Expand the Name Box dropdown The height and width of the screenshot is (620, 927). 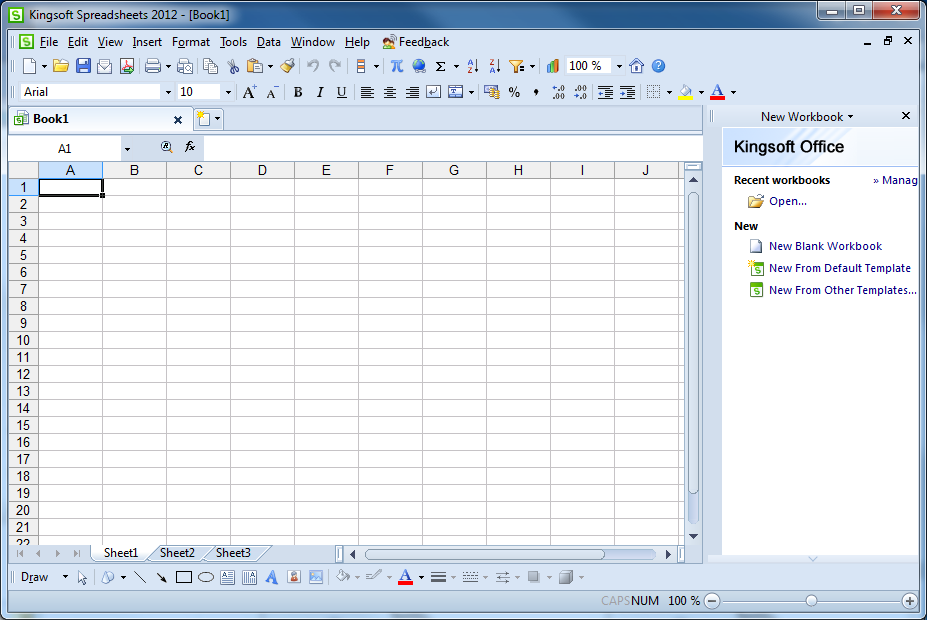127,149
